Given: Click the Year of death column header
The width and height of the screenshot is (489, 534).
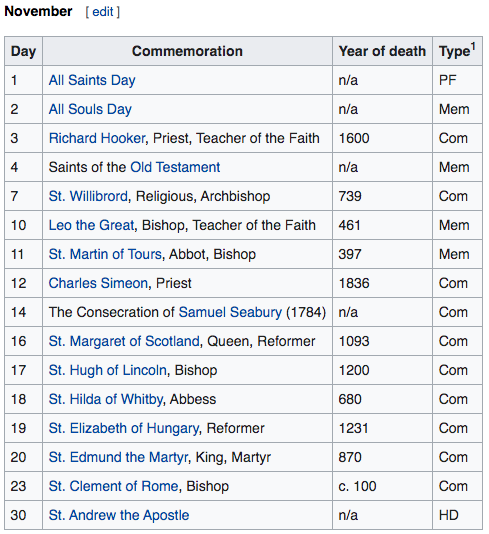Looking at the screenshot, I should tap(382, 51).
